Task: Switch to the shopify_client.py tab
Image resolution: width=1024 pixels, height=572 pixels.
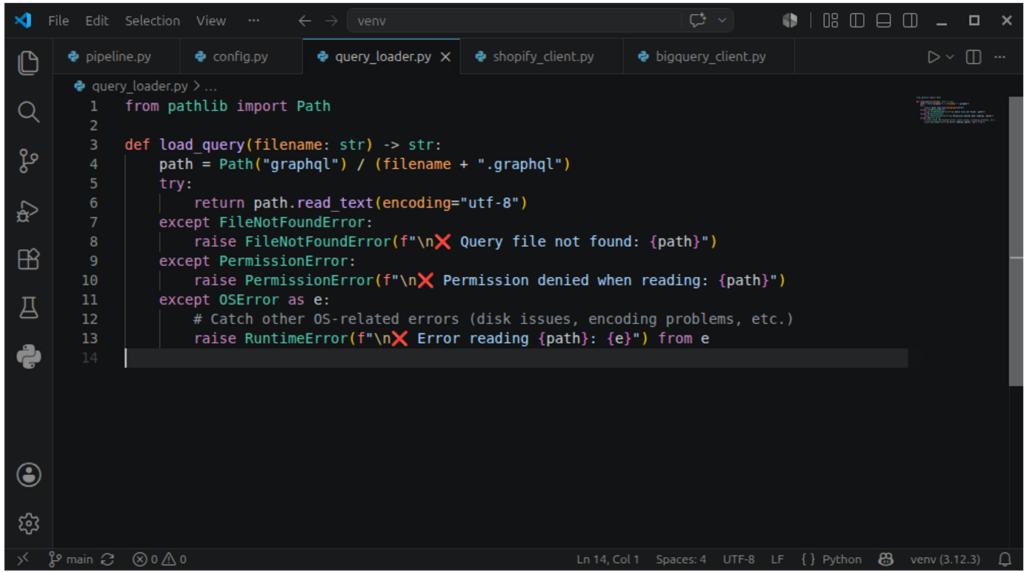Action: [x=542, y=57]
